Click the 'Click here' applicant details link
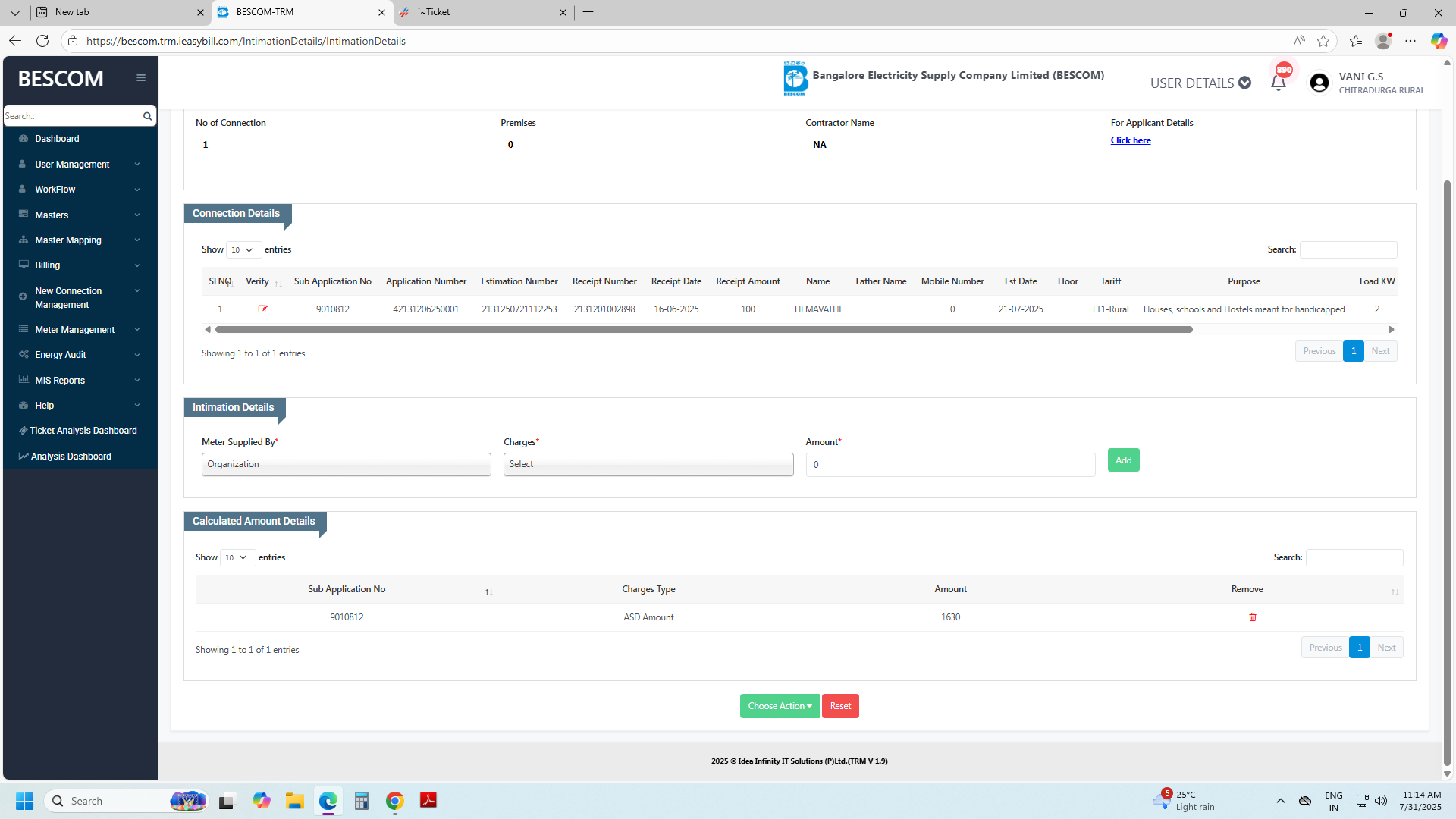 pyautogui.click(x=1130, y=140)
